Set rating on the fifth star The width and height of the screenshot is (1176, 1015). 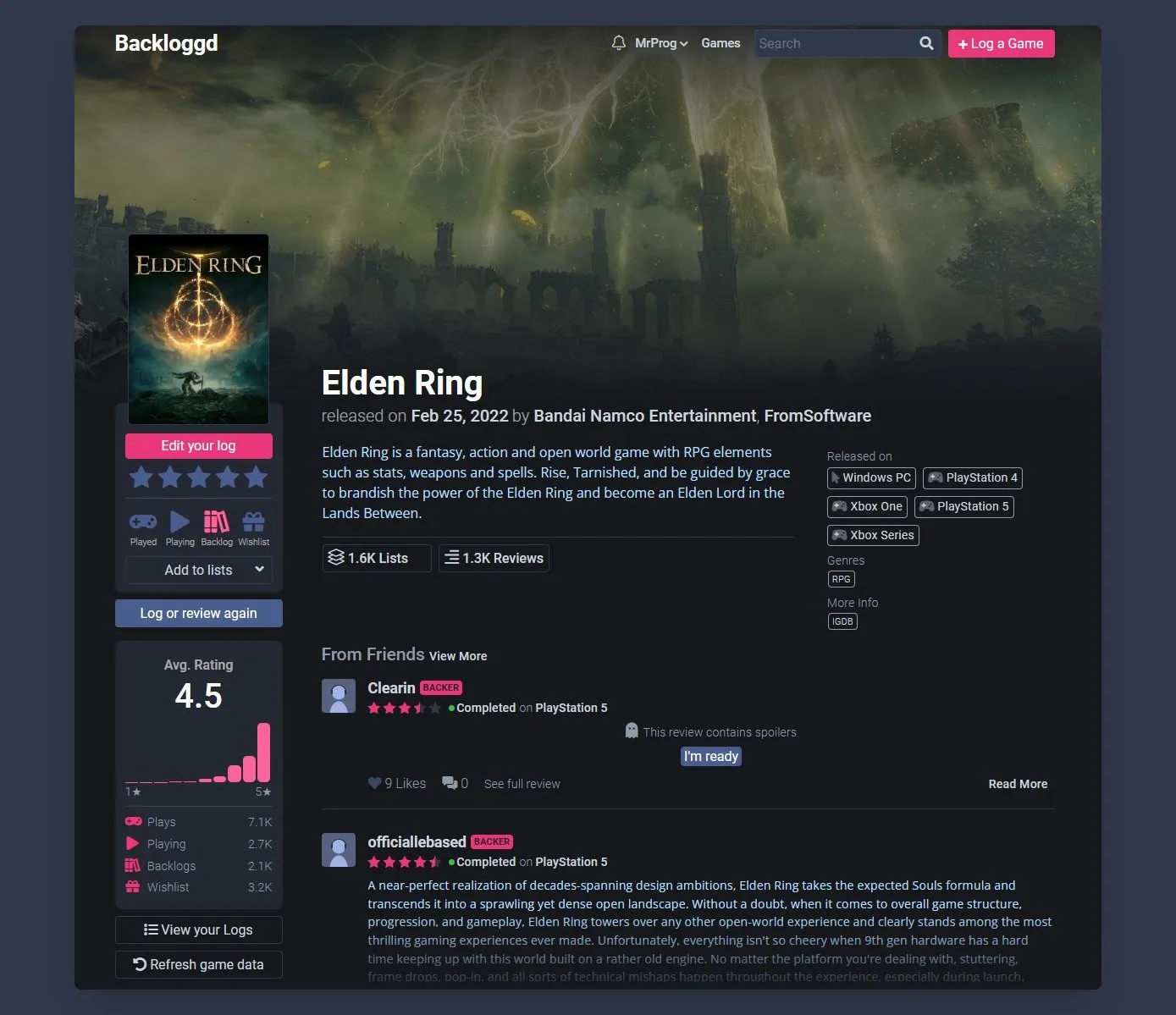pos(256,477)
